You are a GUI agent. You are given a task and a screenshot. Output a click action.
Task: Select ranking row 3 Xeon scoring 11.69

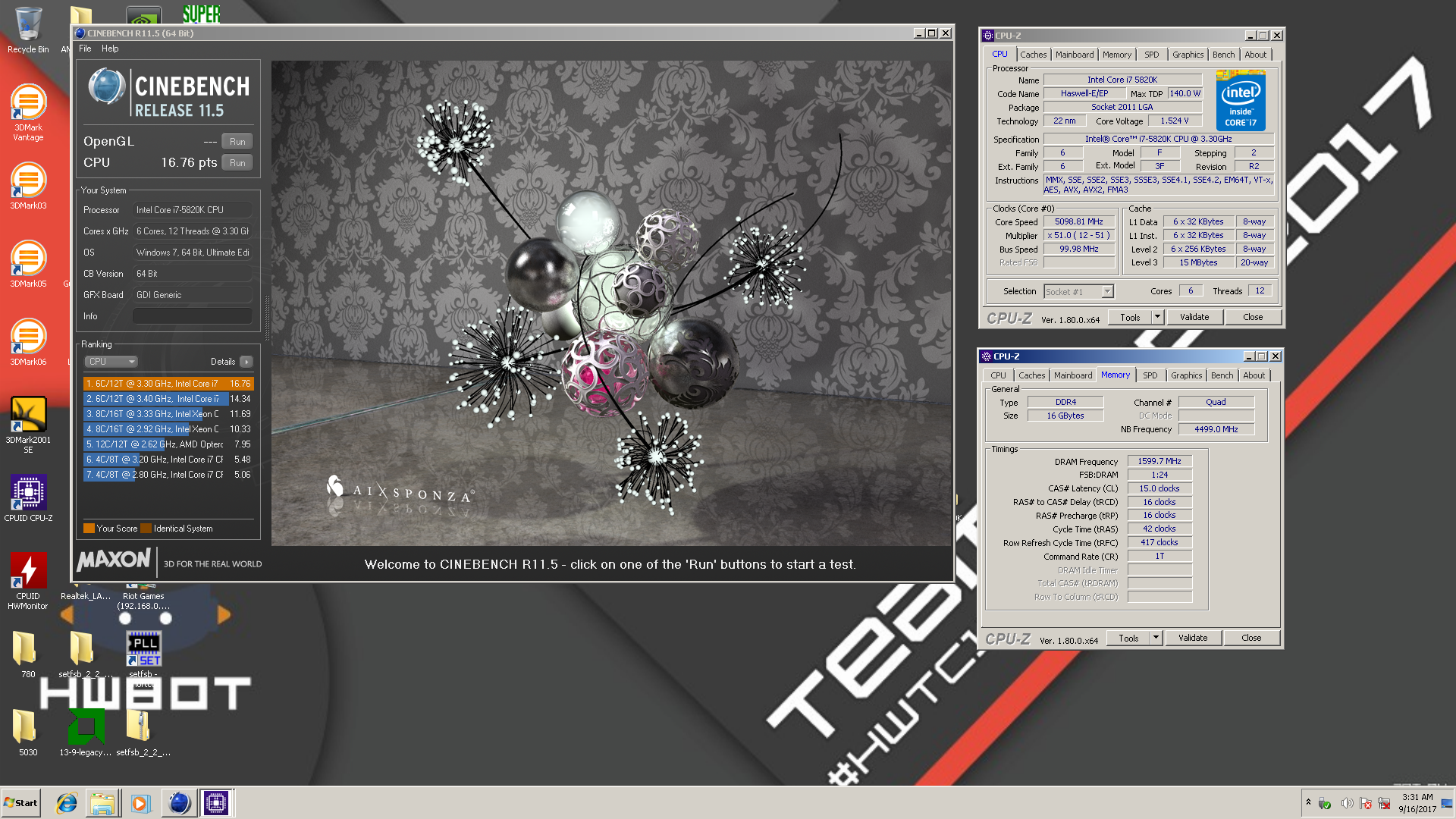click(168, 414)
